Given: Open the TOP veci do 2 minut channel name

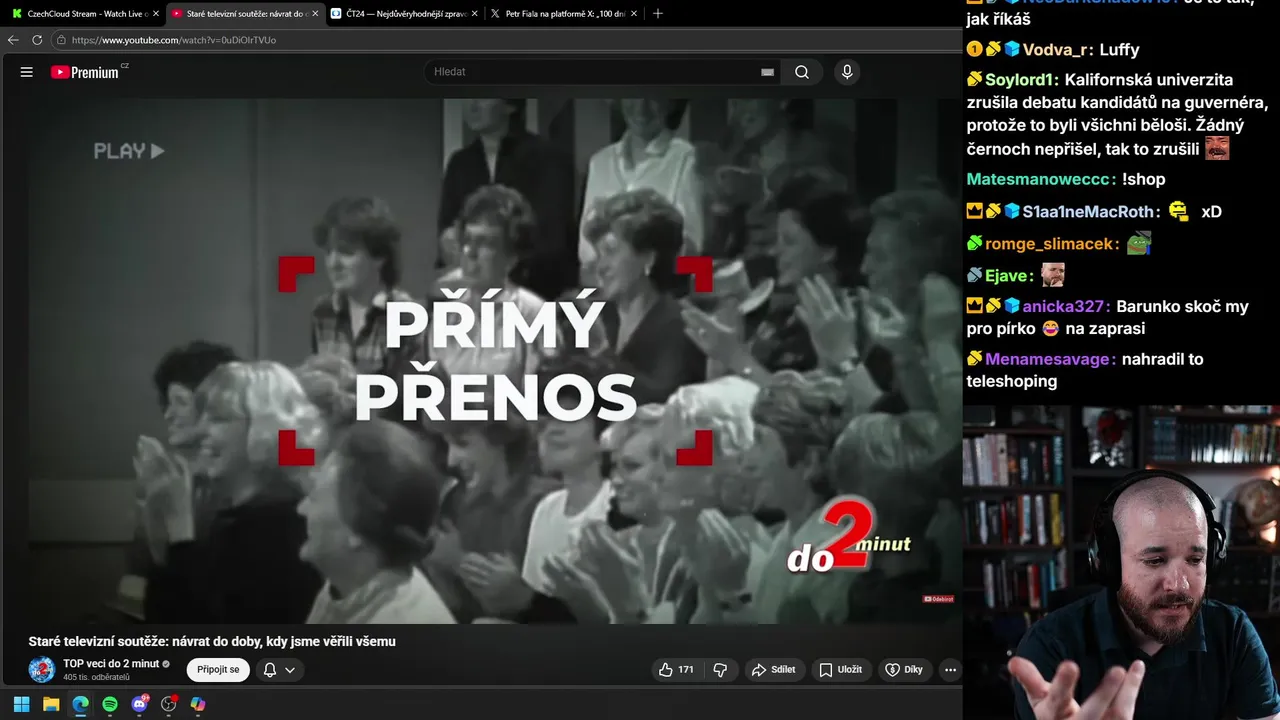Looking at the screenshot, I should click(x=111, y=664).
